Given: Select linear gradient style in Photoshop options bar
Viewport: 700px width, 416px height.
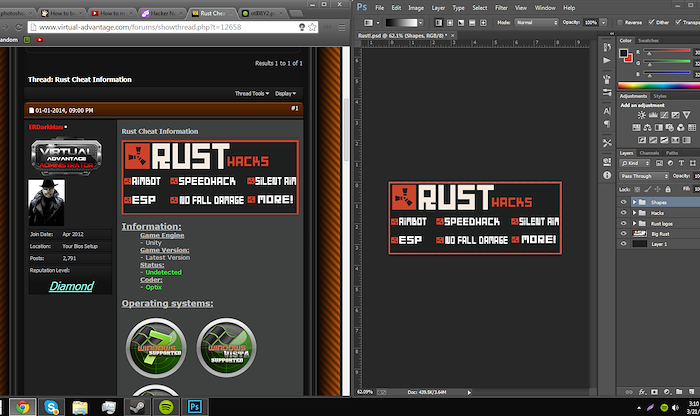Looking at the screenshot, I should (438, 22).
